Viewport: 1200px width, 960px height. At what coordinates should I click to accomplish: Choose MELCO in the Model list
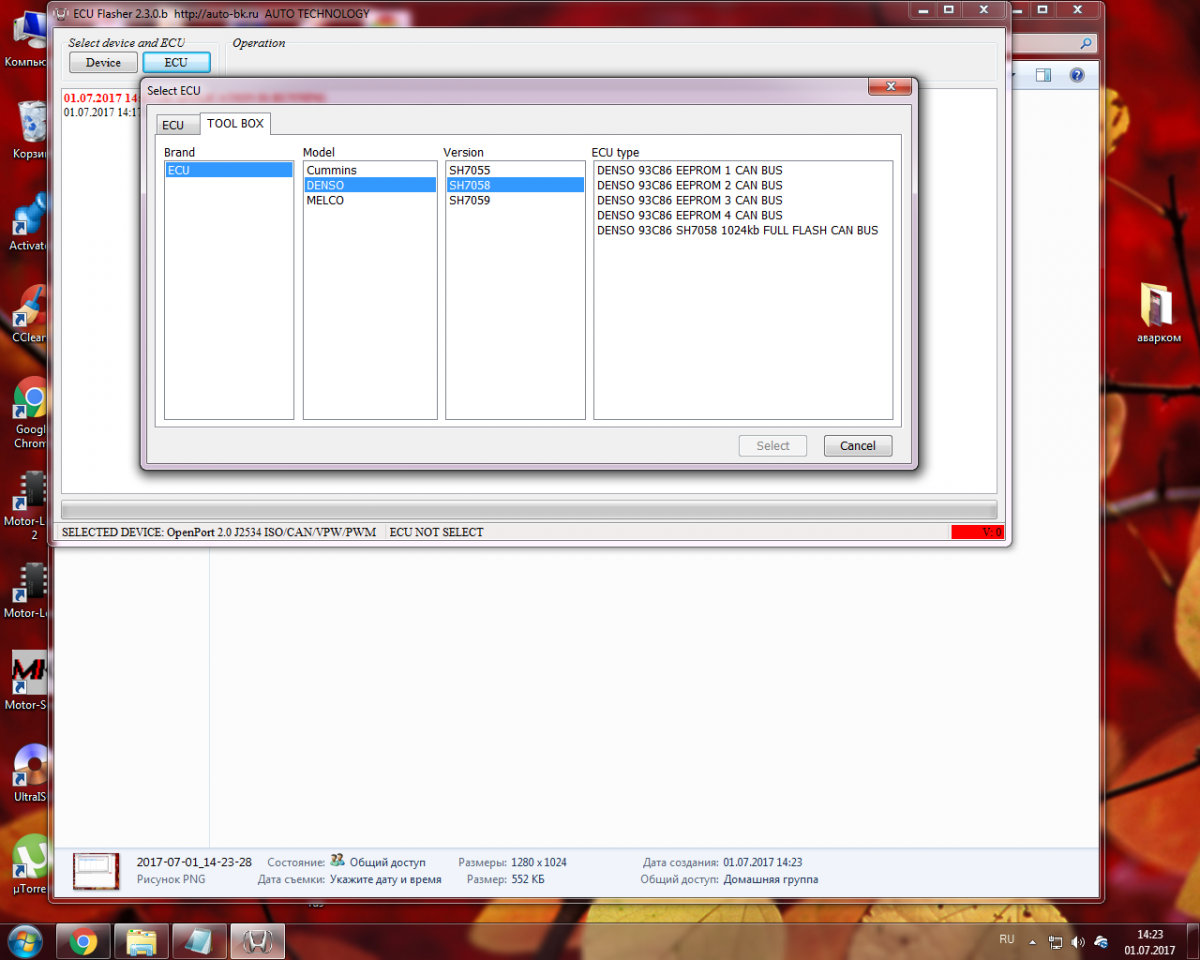370,200
